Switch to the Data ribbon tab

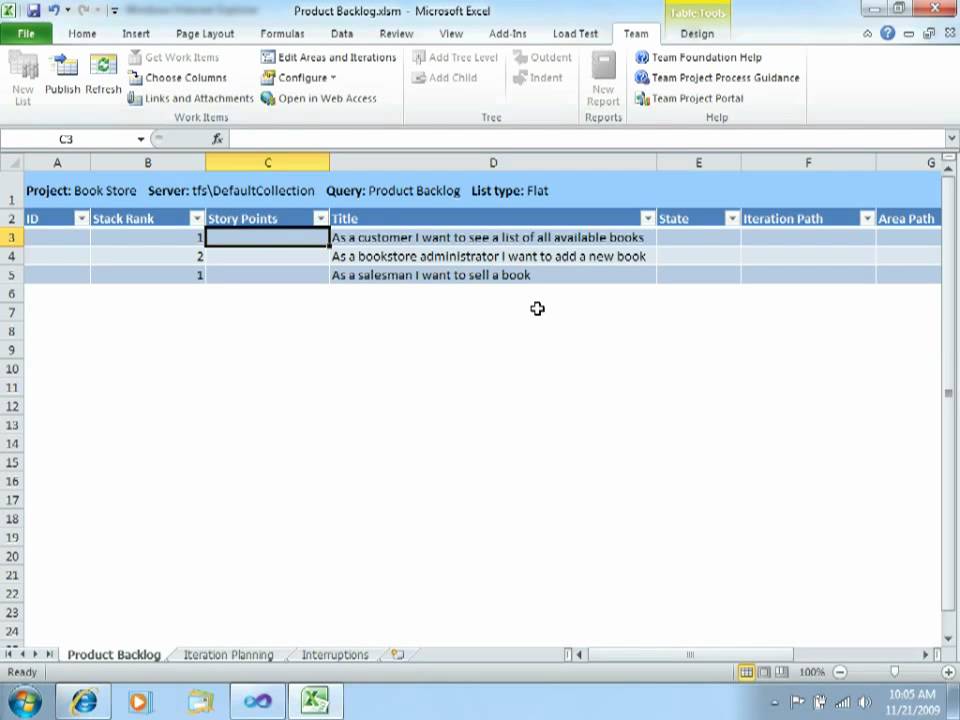tap(342, 34)
